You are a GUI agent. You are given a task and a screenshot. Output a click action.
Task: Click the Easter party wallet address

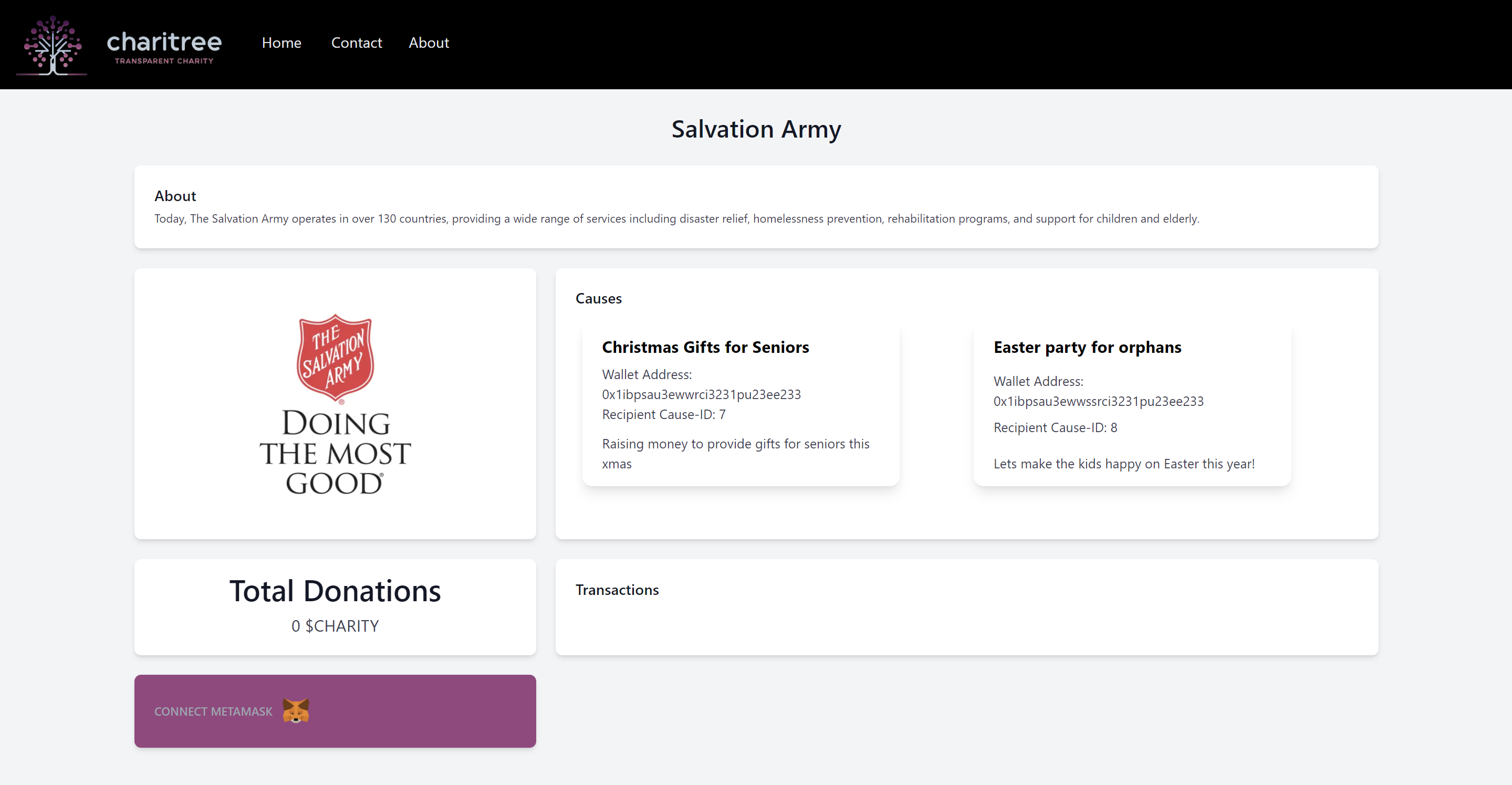tap(1098, 401)
